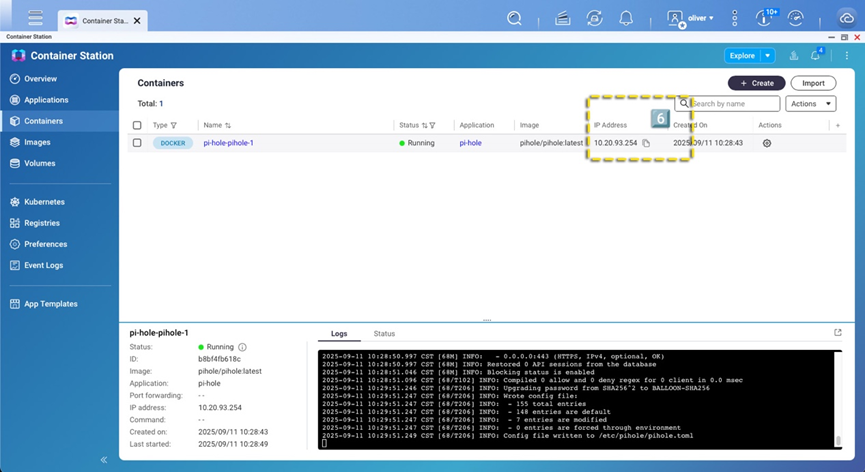
Task: Click the gear icon in Actions column
Action: coord(767,143)
